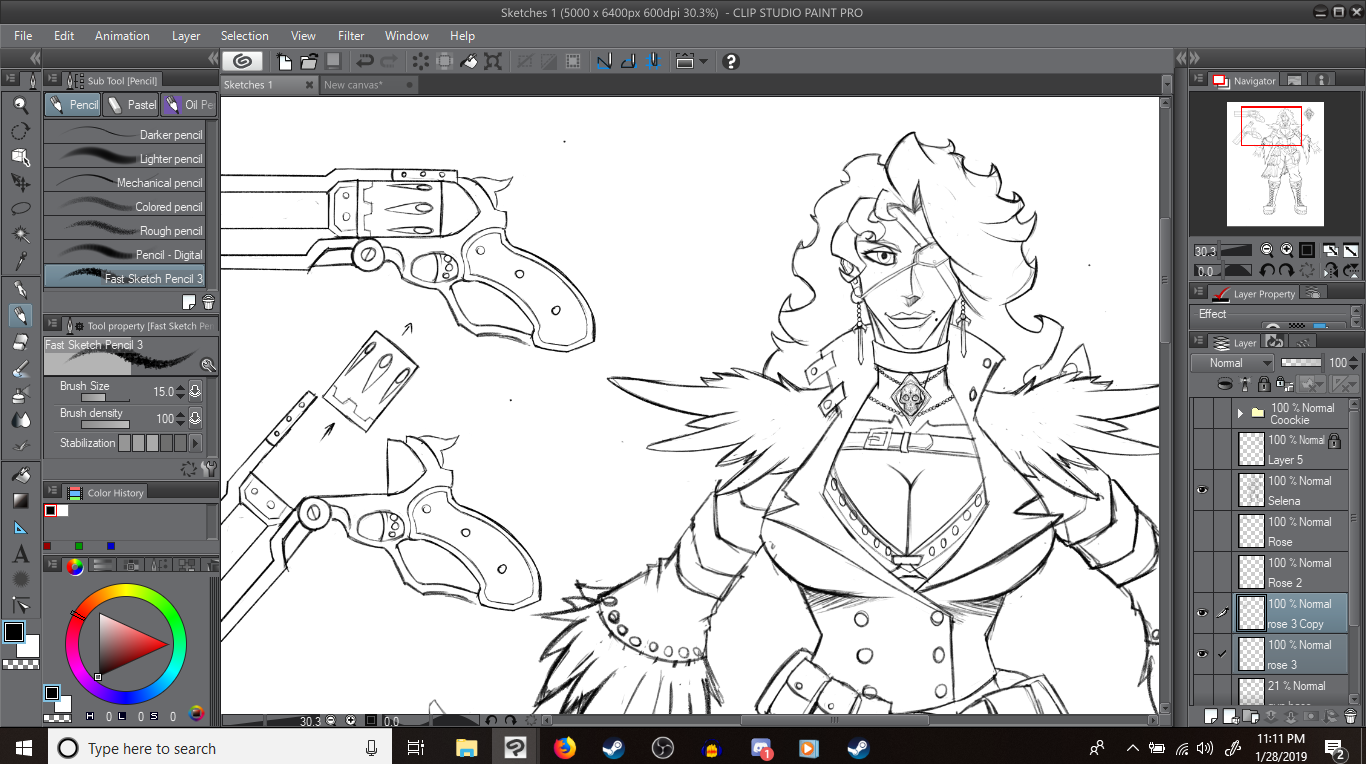Open Clip Studio launcher icon in toolbar
Viewport: 1366px width, 764px height.
click(x=243, y=61)
